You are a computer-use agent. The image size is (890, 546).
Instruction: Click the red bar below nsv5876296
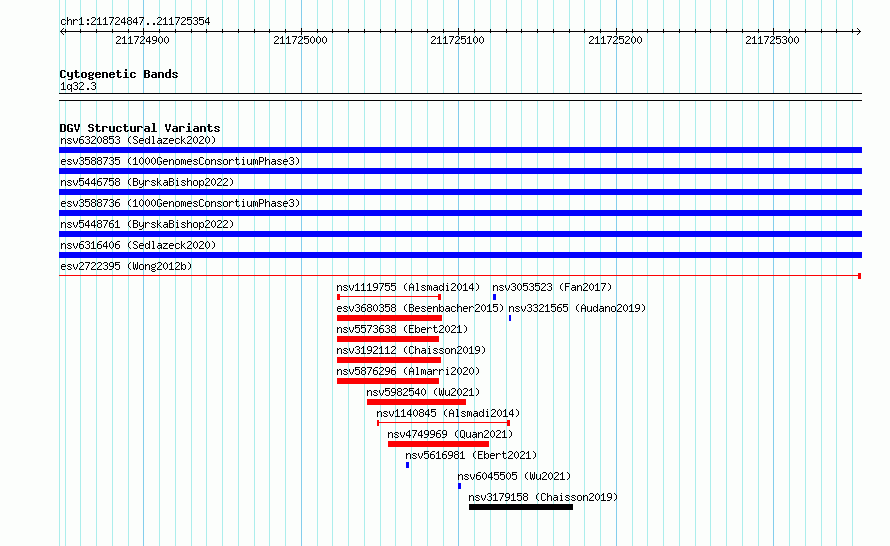point(388,381)
